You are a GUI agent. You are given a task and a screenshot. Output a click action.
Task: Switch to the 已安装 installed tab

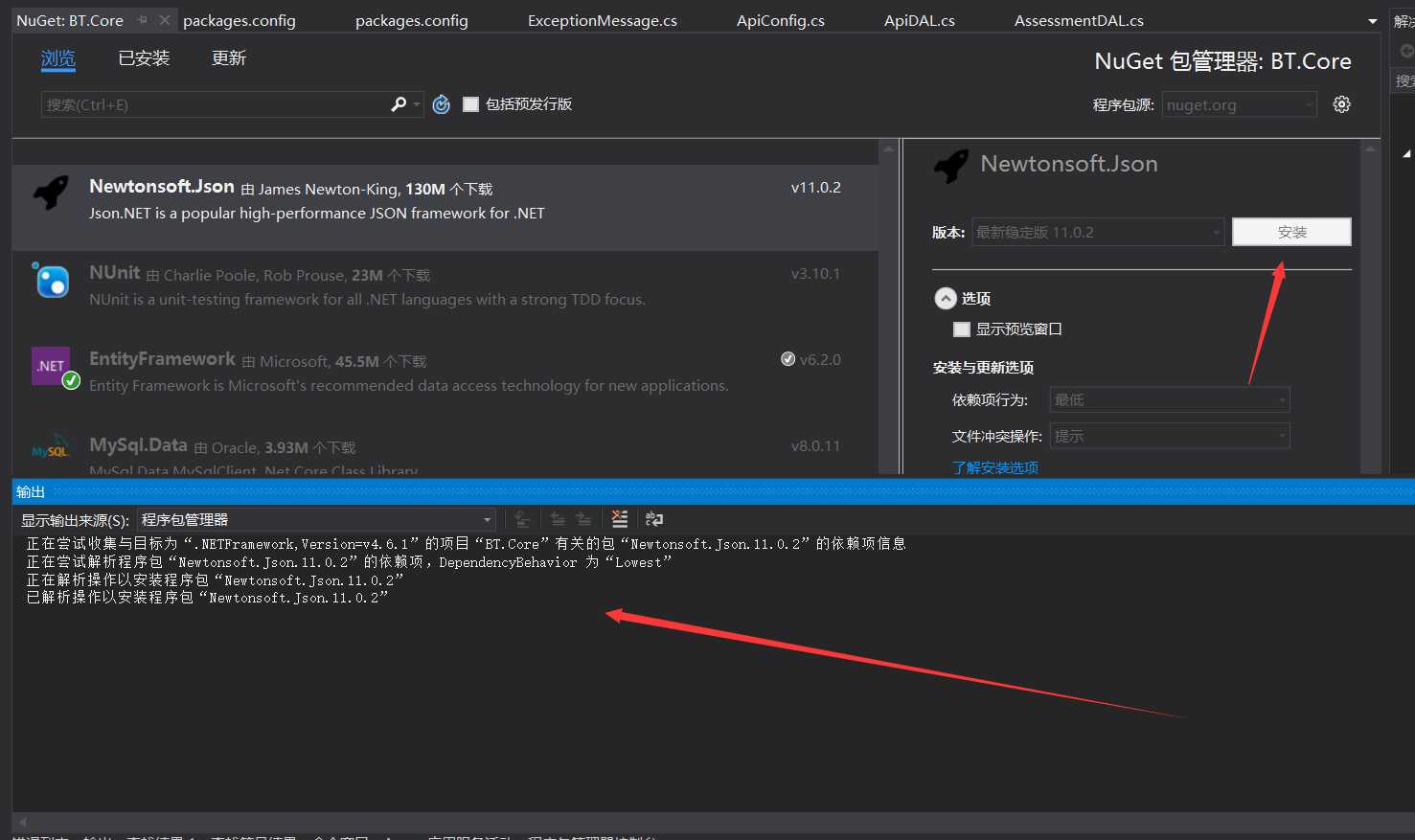[144, 58]
